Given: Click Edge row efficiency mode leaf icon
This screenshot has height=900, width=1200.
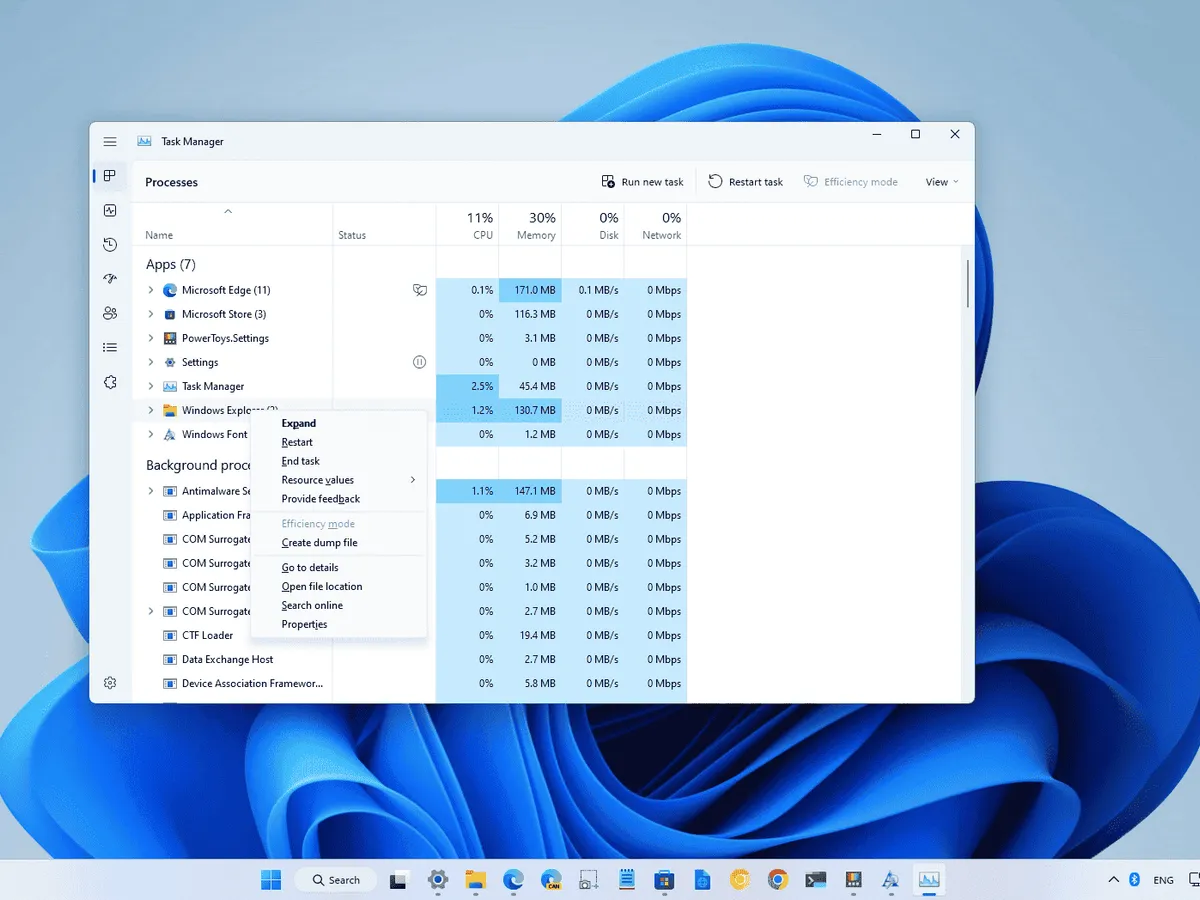Looking at the screenshot, I should point(420,290).
